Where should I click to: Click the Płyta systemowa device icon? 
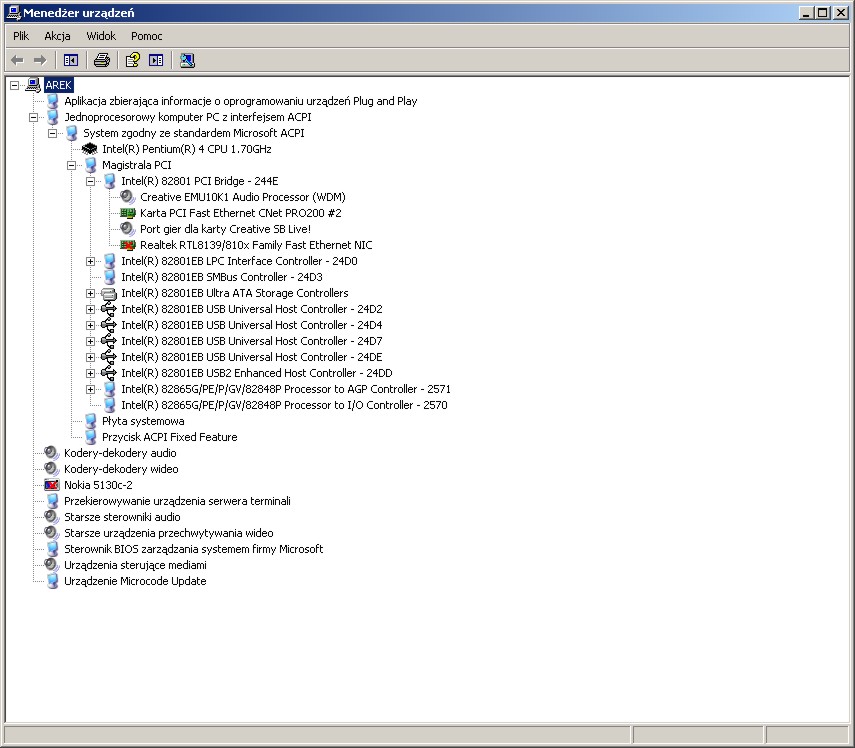click(x=91, y=421)
